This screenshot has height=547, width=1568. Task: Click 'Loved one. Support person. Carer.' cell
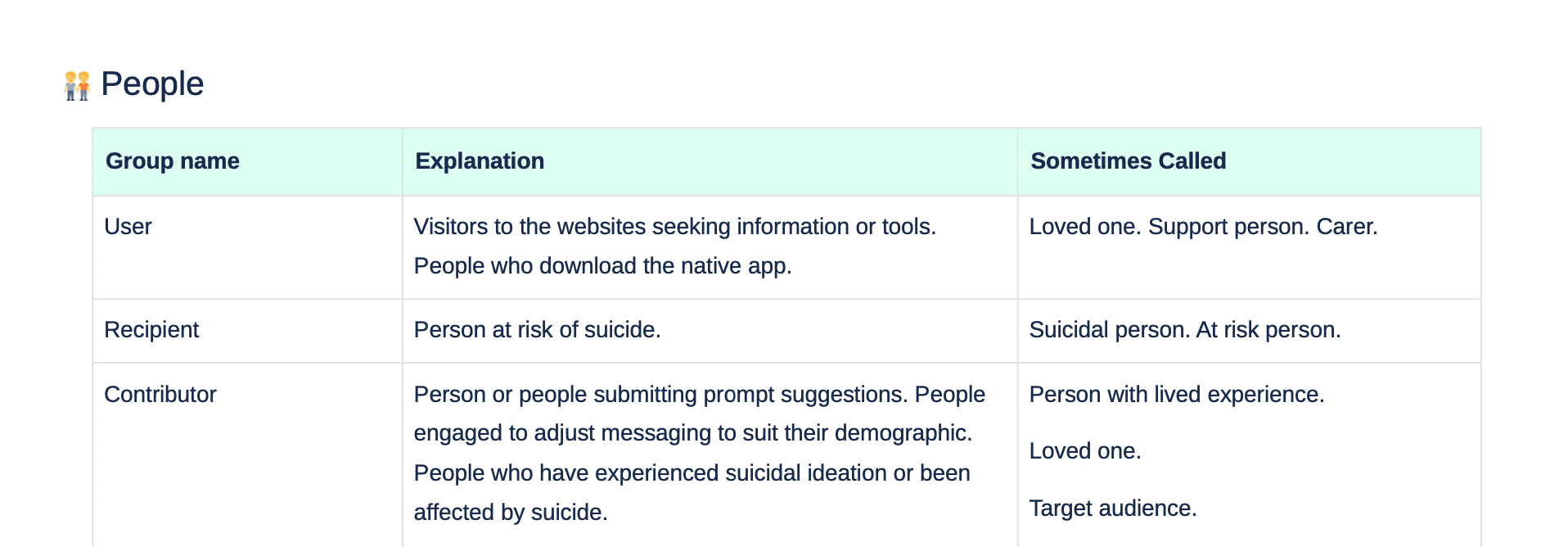click(x=1249, y=247)
